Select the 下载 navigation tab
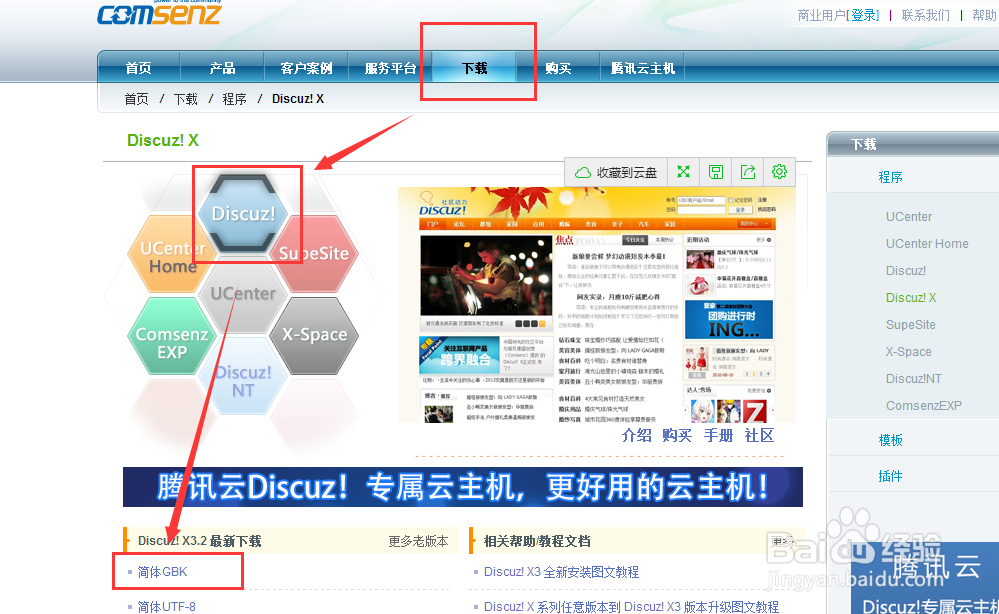The image size is (999, 614). coord(474,68)
